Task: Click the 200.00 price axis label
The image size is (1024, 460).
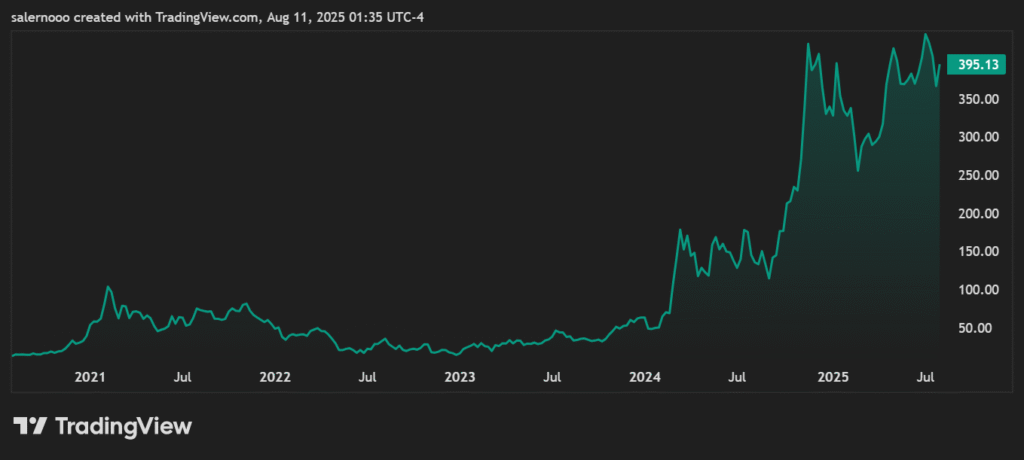Action: [975, 213]
